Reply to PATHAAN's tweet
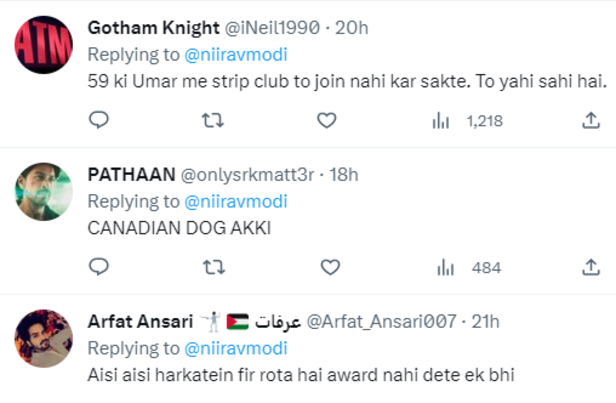This screenshot has width=616, height=403. (98, 267)
